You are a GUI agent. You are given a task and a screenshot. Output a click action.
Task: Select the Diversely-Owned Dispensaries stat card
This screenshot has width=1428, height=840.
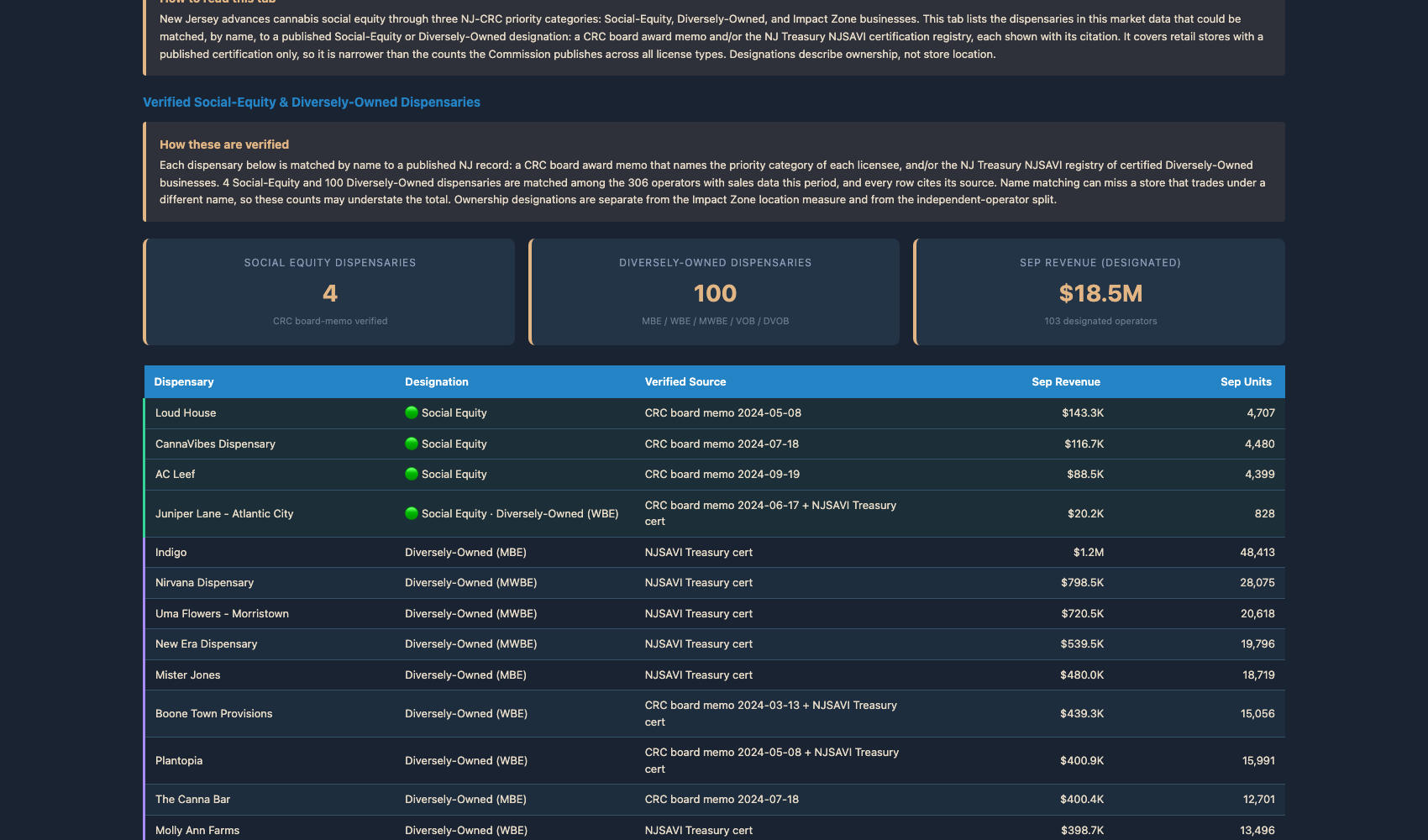tap(715, 291)
